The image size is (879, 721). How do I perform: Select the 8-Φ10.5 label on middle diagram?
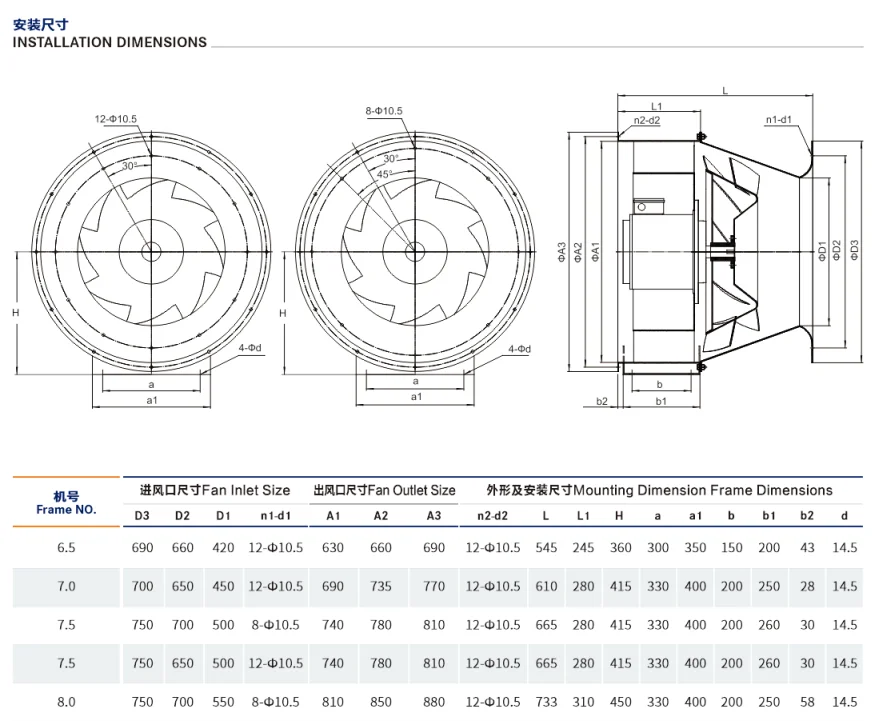click(x=384, y=111)
